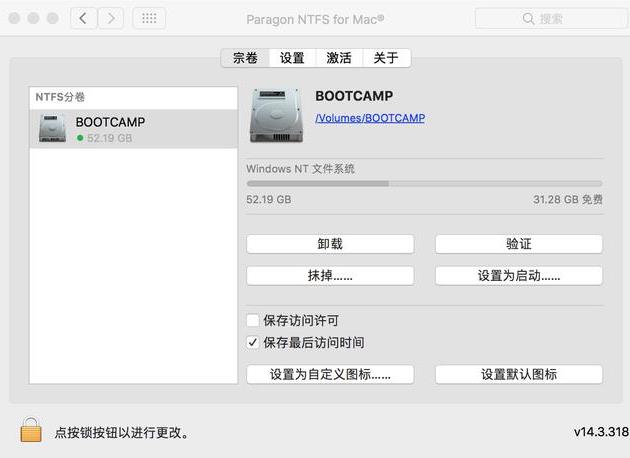Viewport: 630px width, 458px height.
Task: Click the 抹掉 button
Action: pyautogui.click(x=330, y=275)
